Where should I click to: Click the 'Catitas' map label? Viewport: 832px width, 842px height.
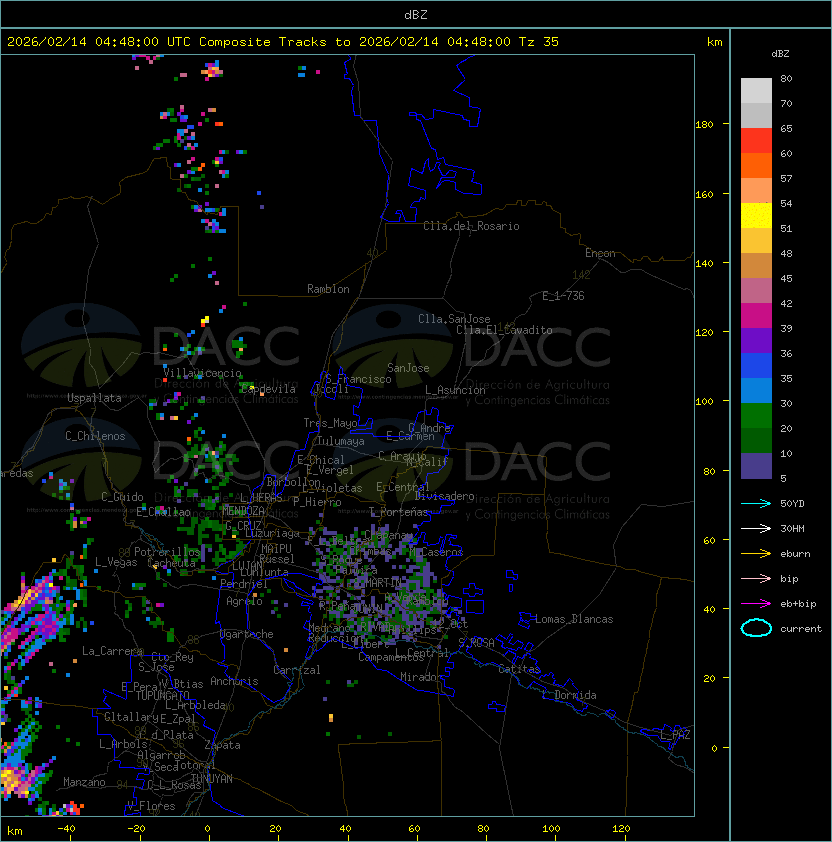[519, 669]
